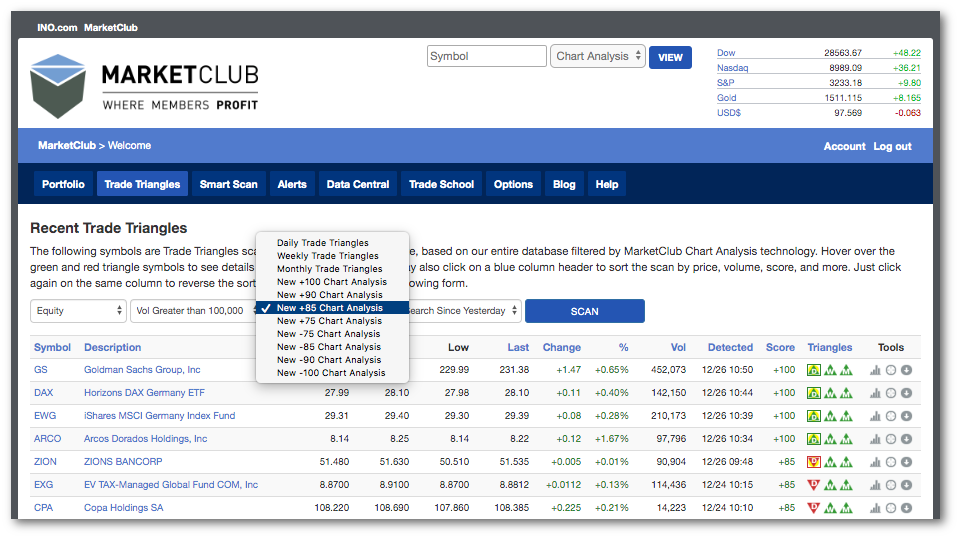Click the GS symbol link

tap(40, 370)
